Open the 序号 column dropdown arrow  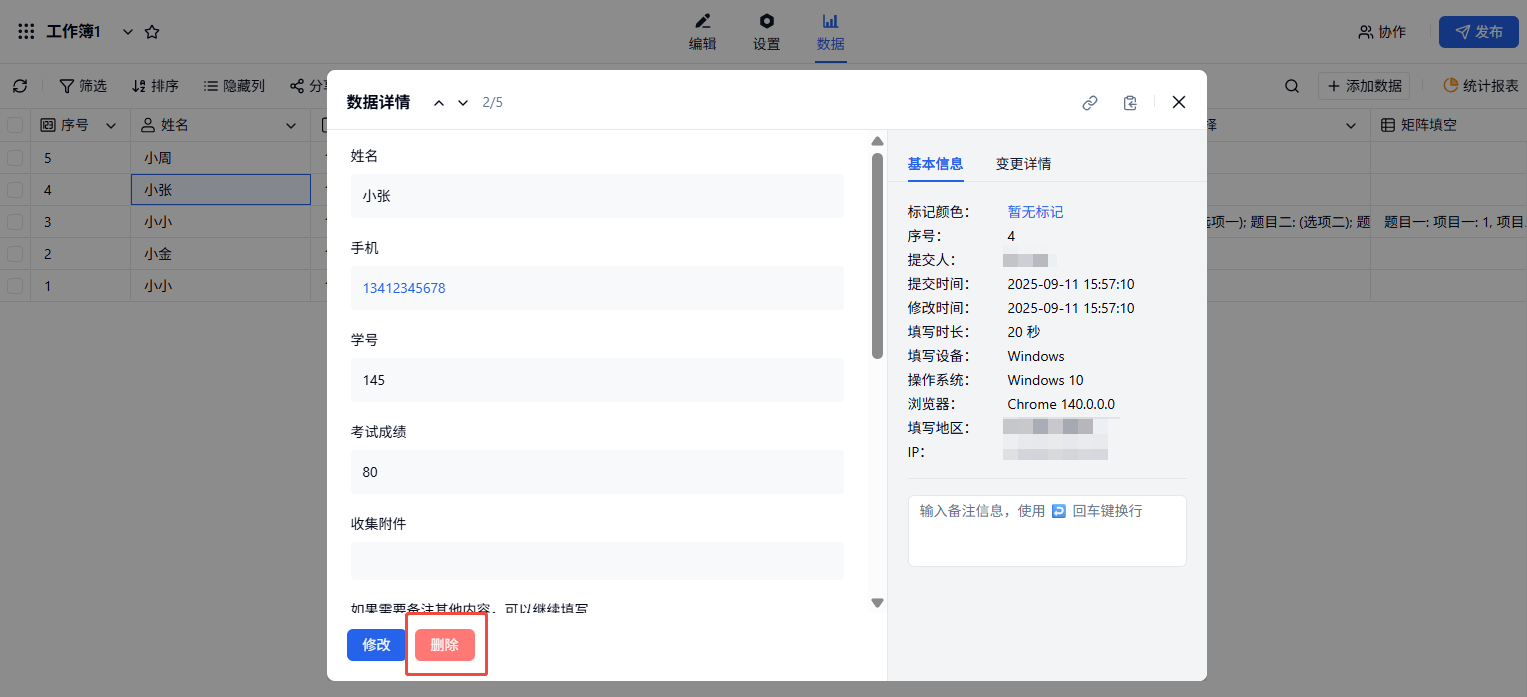click(x=111, y=125)
